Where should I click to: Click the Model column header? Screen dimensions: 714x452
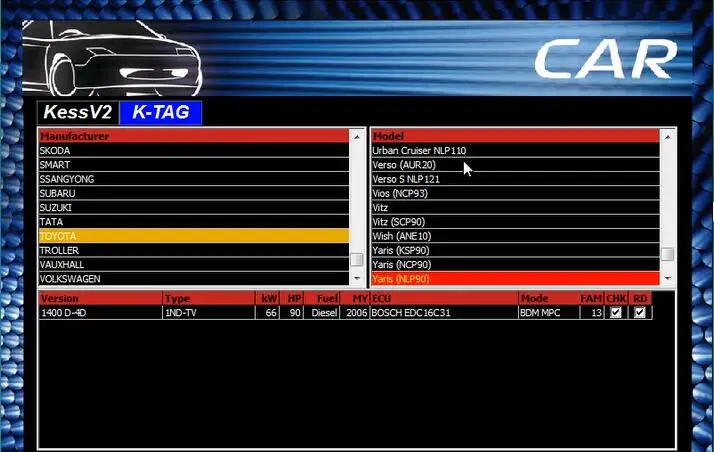[x=515, y=136]
